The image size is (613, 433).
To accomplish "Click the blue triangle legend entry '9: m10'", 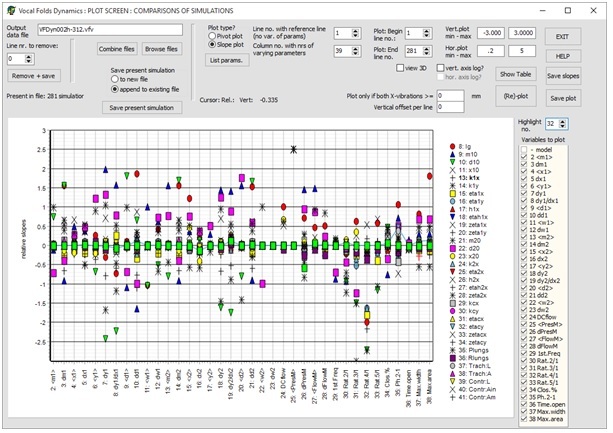I will [464, 154].
